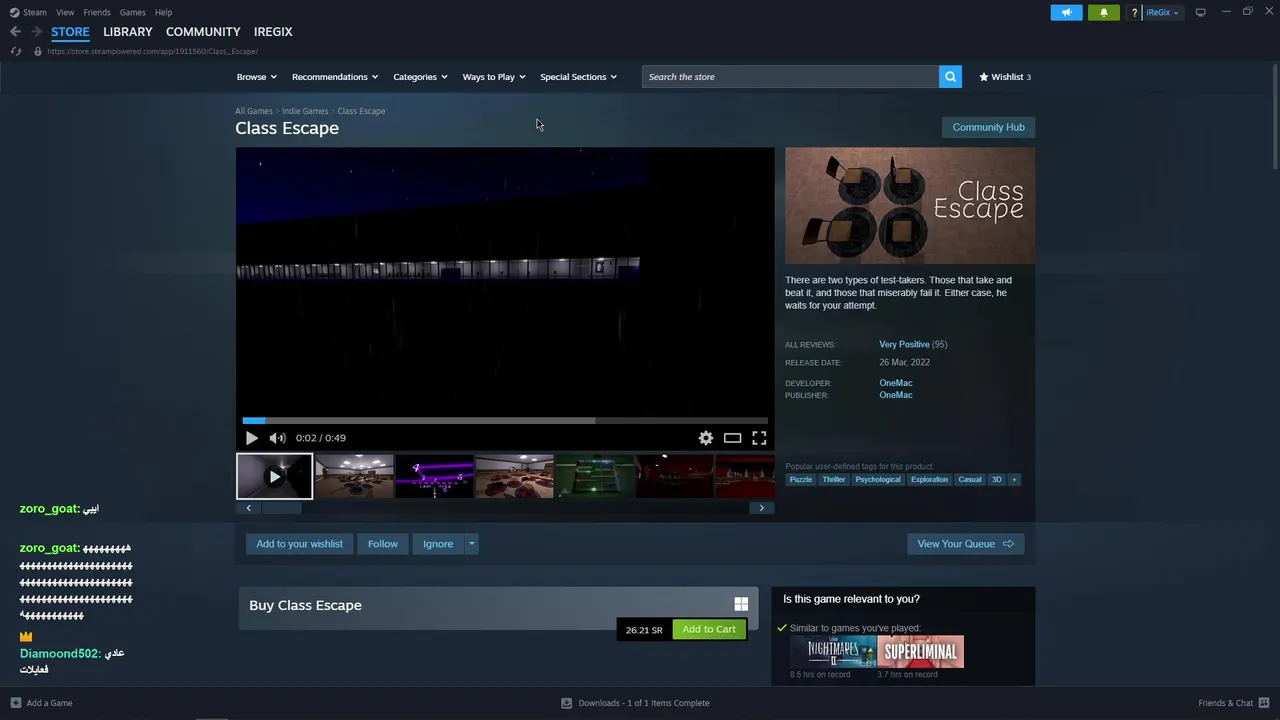
Task: Enter fullscreen video mode
Action: [x=759, y=438]
